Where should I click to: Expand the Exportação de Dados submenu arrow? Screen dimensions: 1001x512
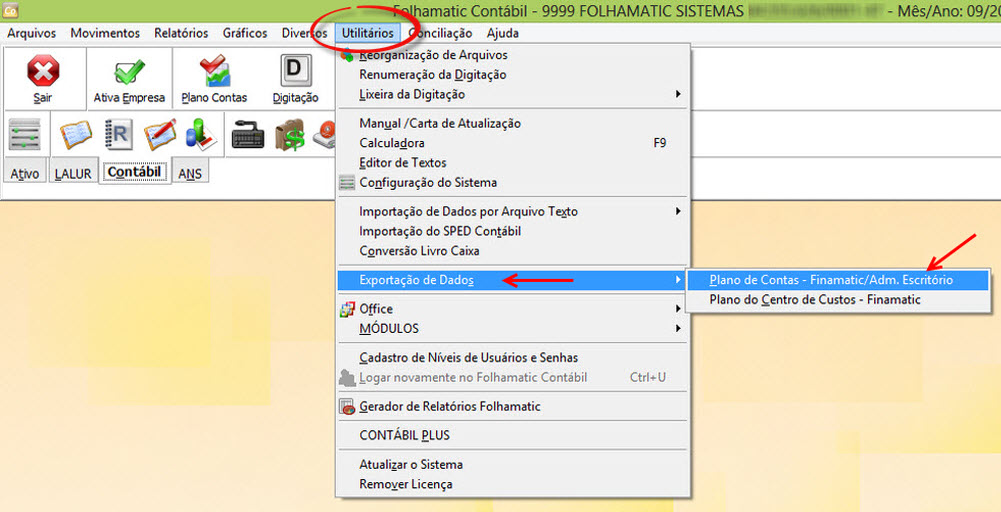678,280
